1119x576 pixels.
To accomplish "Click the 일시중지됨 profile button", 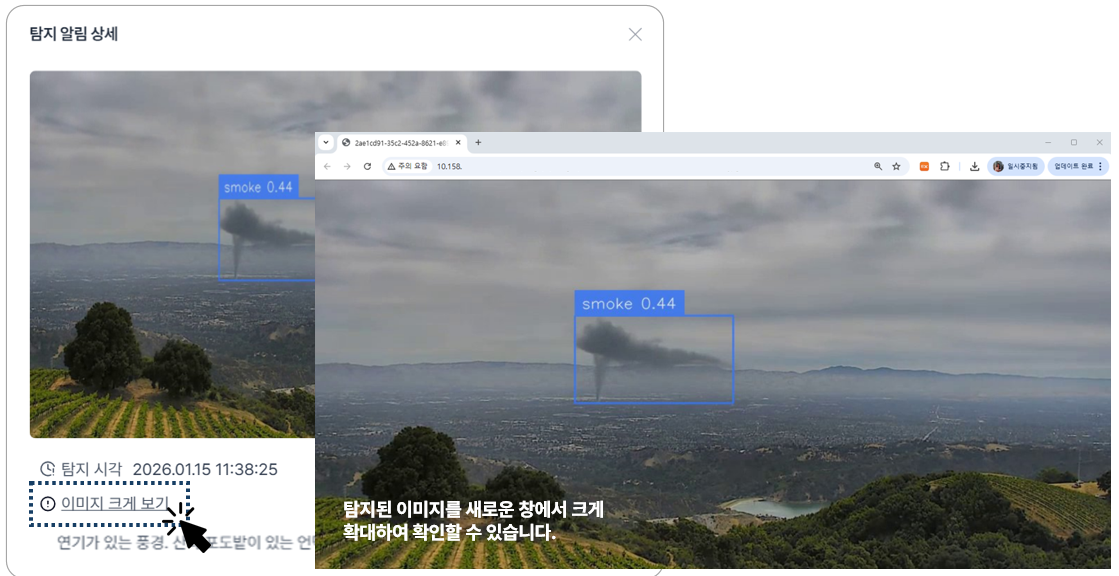I will click(x=1016, y=166).
